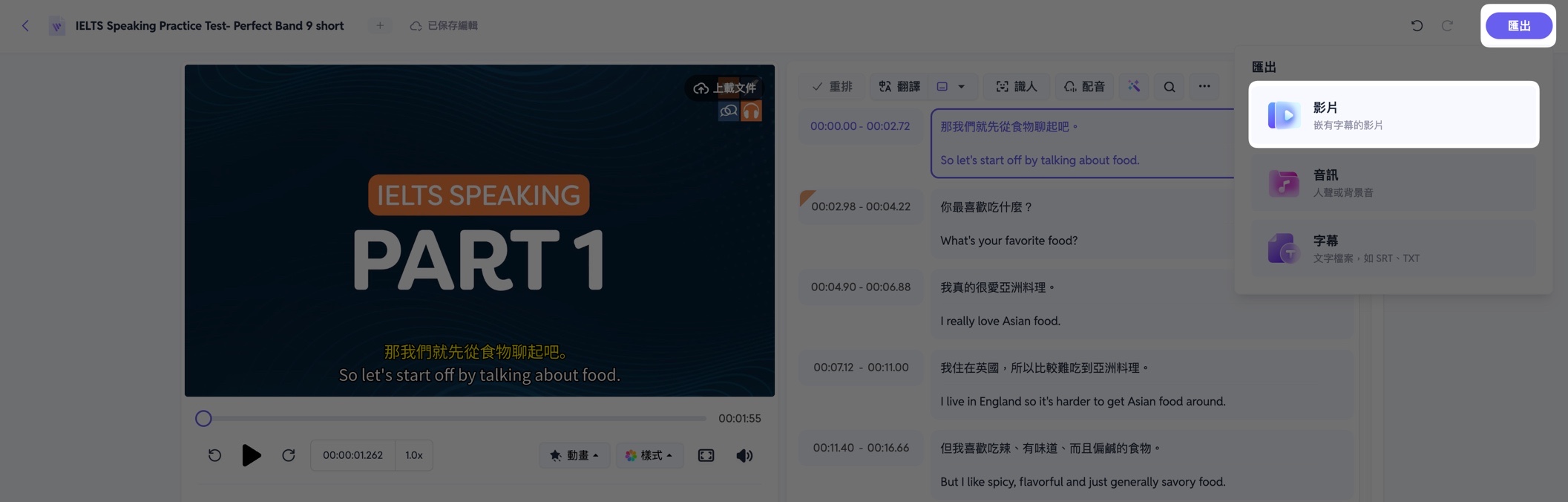Select 字幕 subtitle export option
The image size is (1568, 502).
1394,248
